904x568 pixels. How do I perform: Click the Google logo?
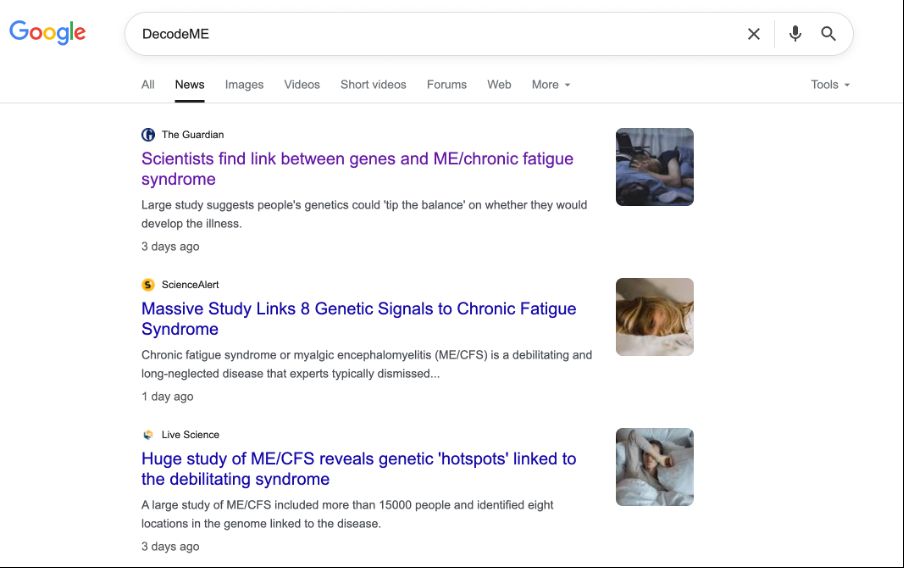[48, 32]
